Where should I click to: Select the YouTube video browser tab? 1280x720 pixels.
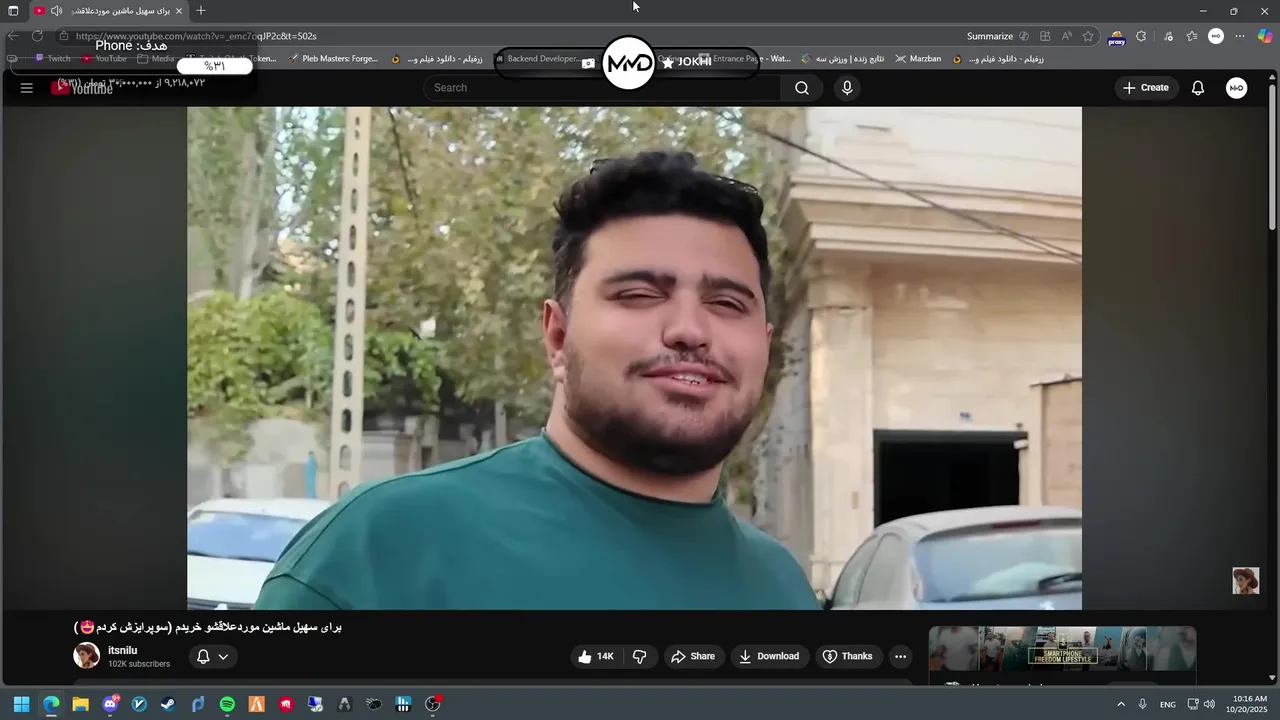[110, 11]
